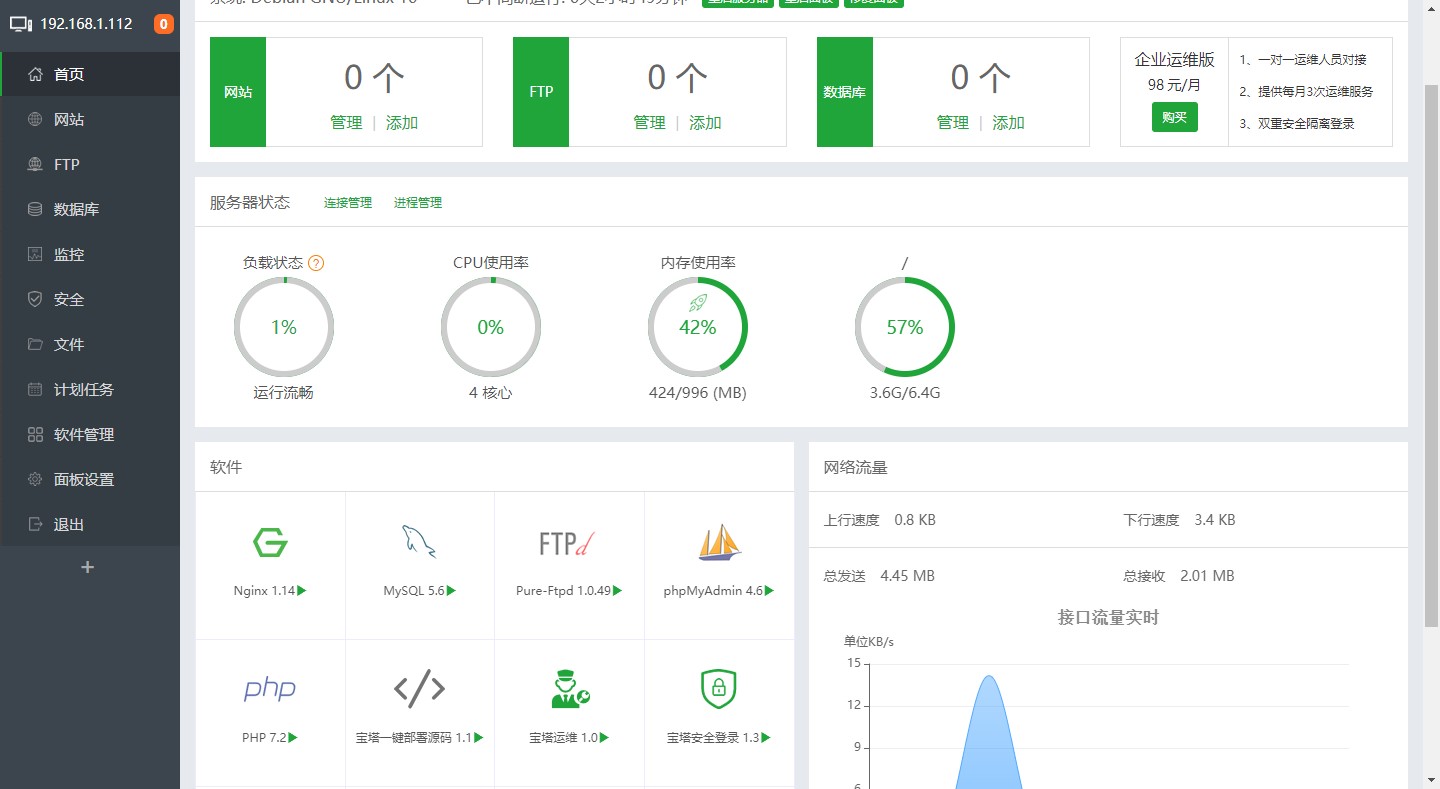
Task: Switch to 首页 home in the sidebar menu
Action: pyautogui.click(x=34, y=74)
